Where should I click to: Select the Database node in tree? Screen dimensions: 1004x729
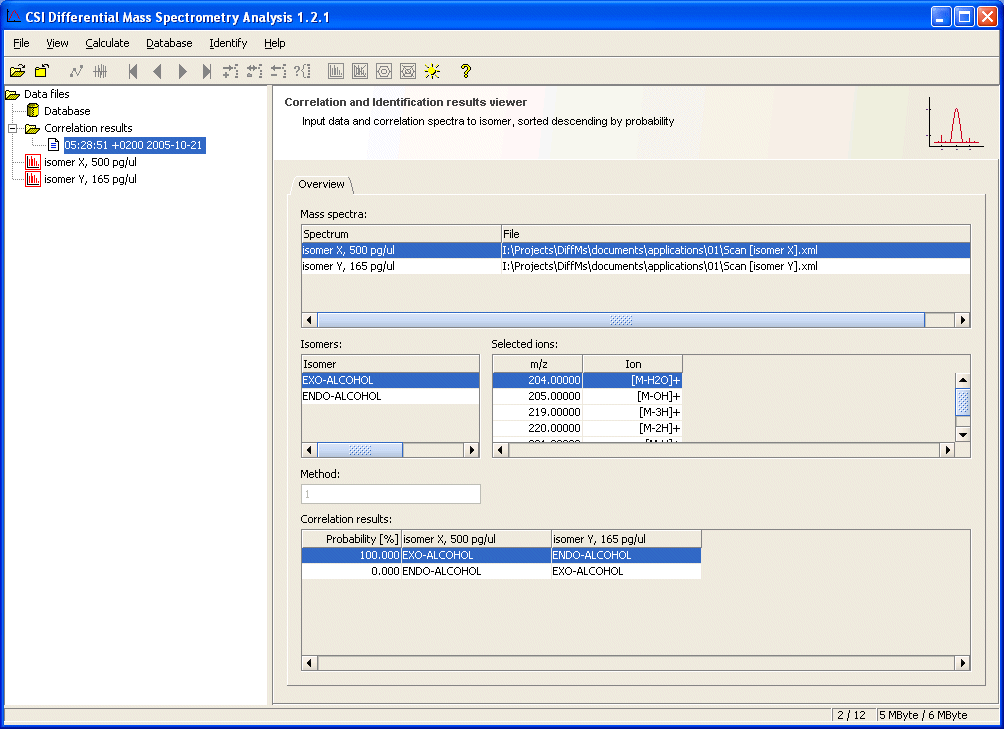point(66,111)
